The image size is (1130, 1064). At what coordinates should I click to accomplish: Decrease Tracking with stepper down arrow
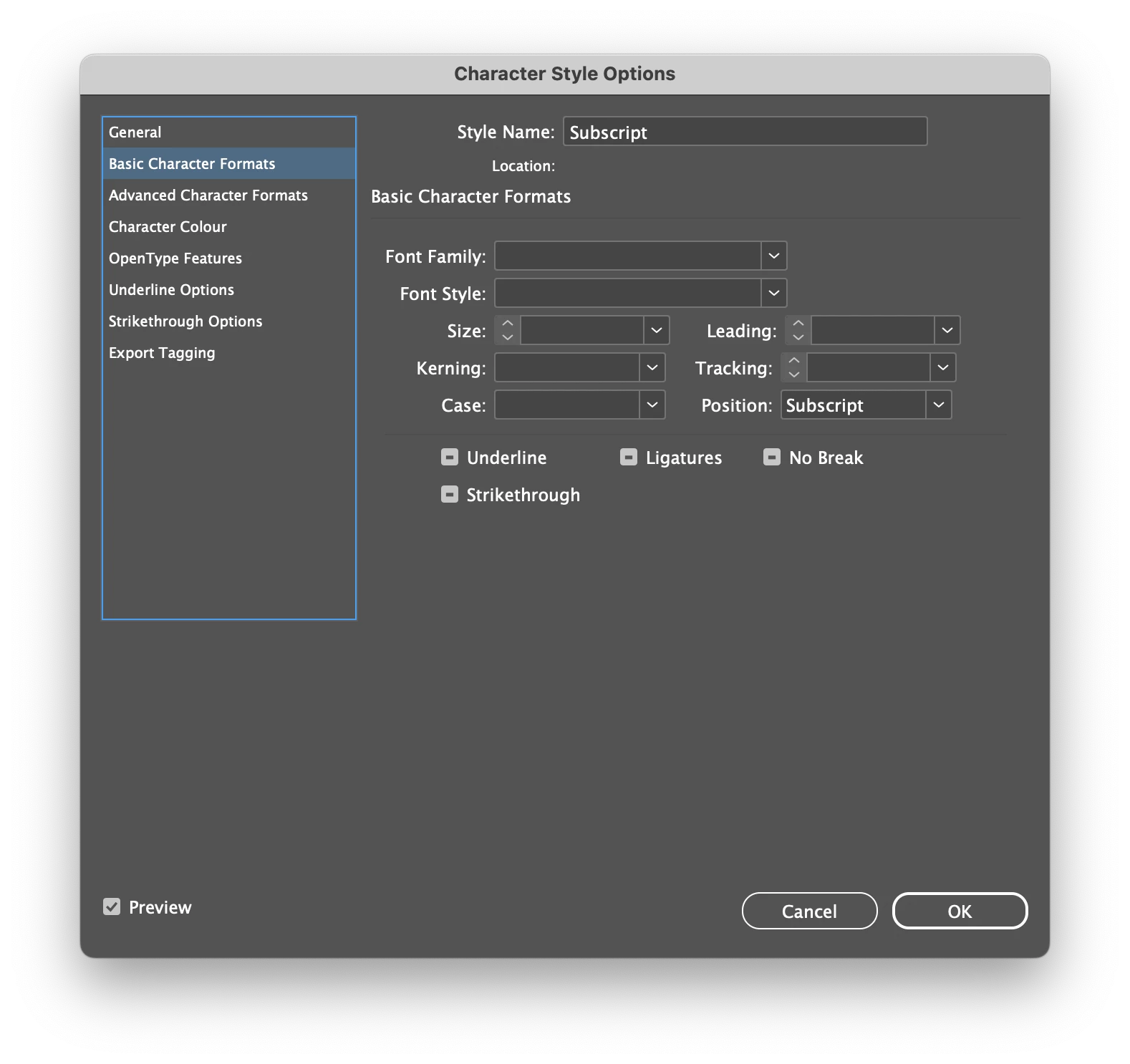pos(794,374)
